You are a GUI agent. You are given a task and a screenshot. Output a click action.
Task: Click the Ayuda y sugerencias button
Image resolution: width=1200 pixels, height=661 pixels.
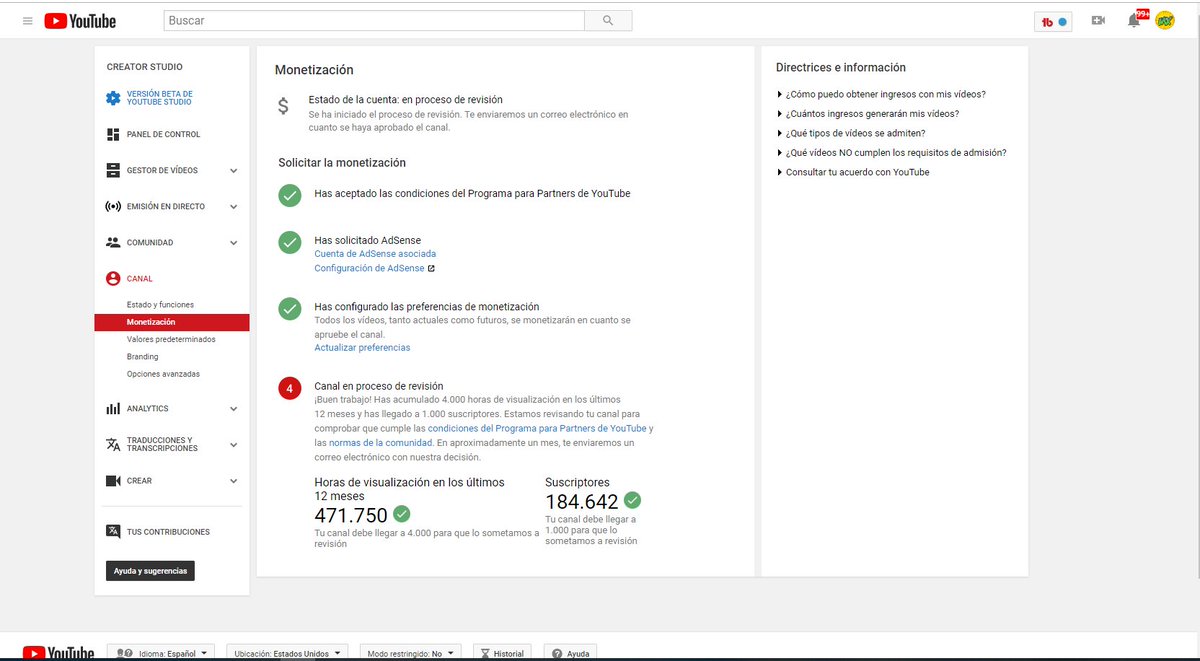coord(150,571)
